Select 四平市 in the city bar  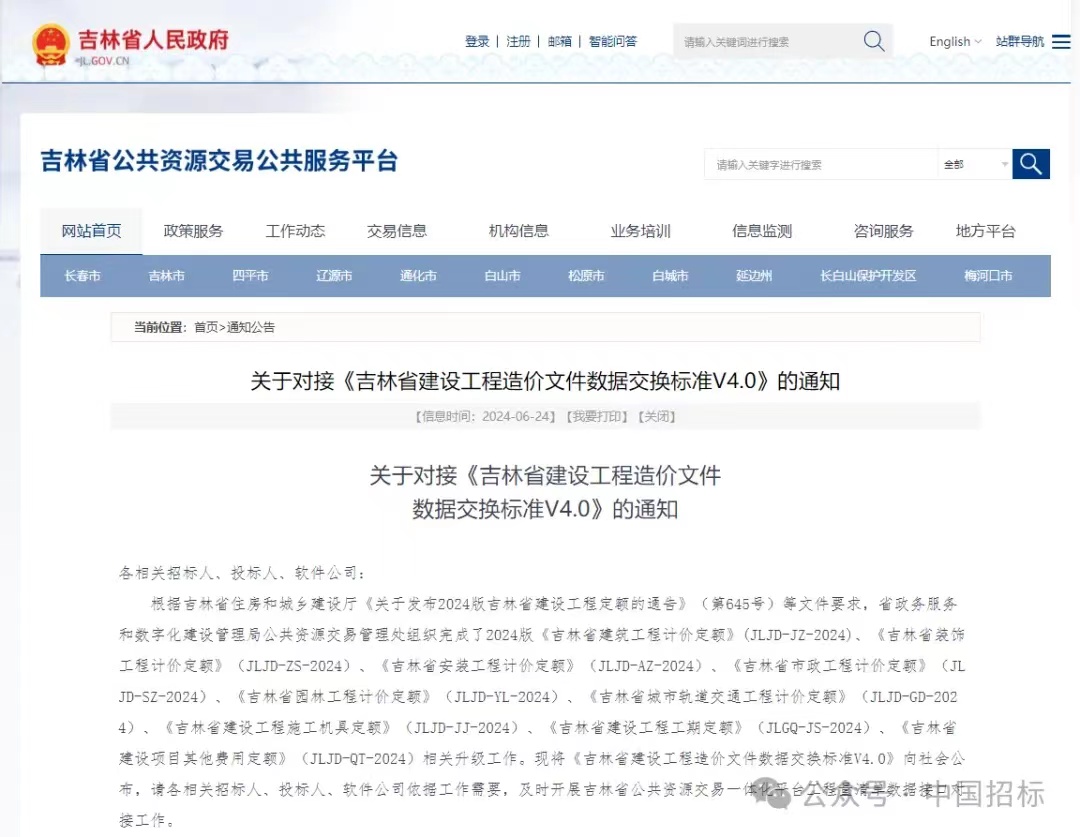(250, 276)
